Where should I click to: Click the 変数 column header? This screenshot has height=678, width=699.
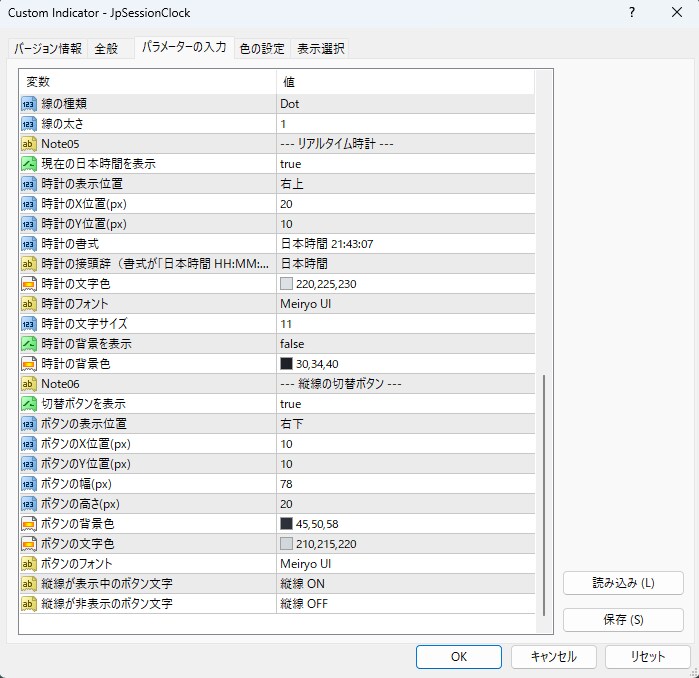click(x=148, y=82)
